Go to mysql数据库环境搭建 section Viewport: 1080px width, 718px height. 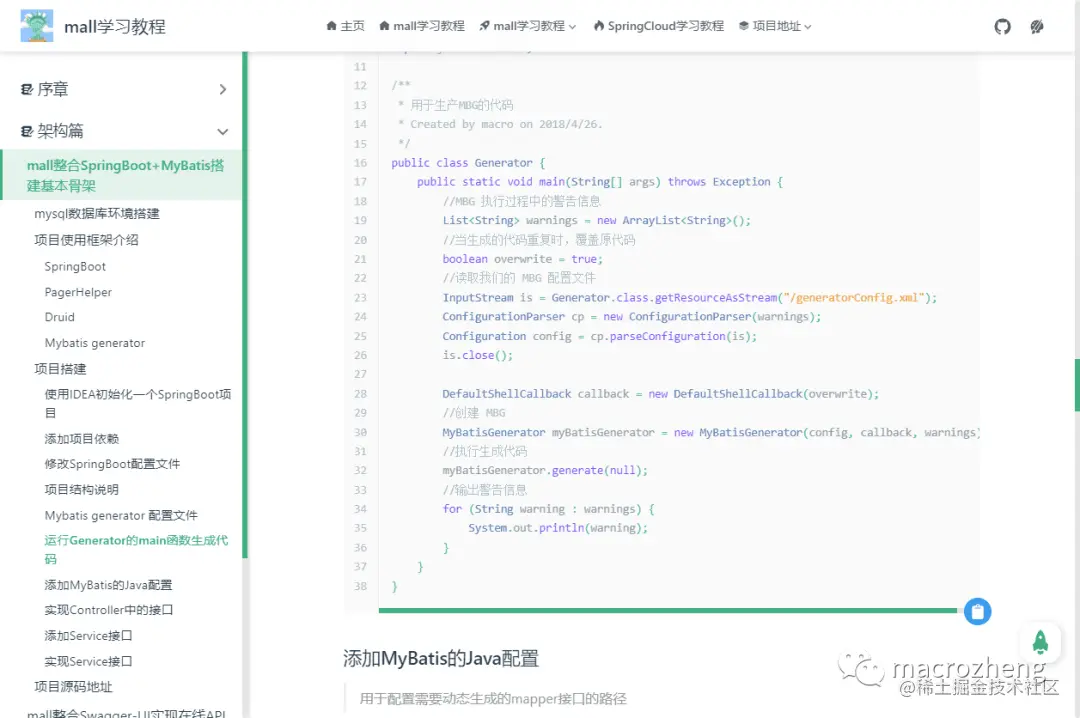96,214
